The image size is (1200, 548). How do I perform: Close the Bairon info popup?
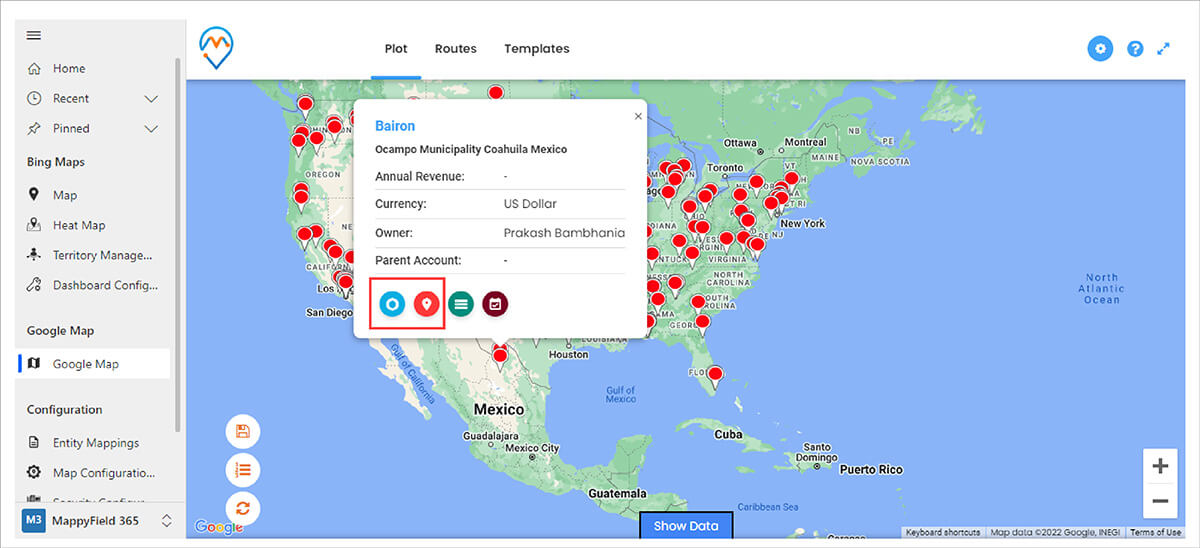[638, 116]
